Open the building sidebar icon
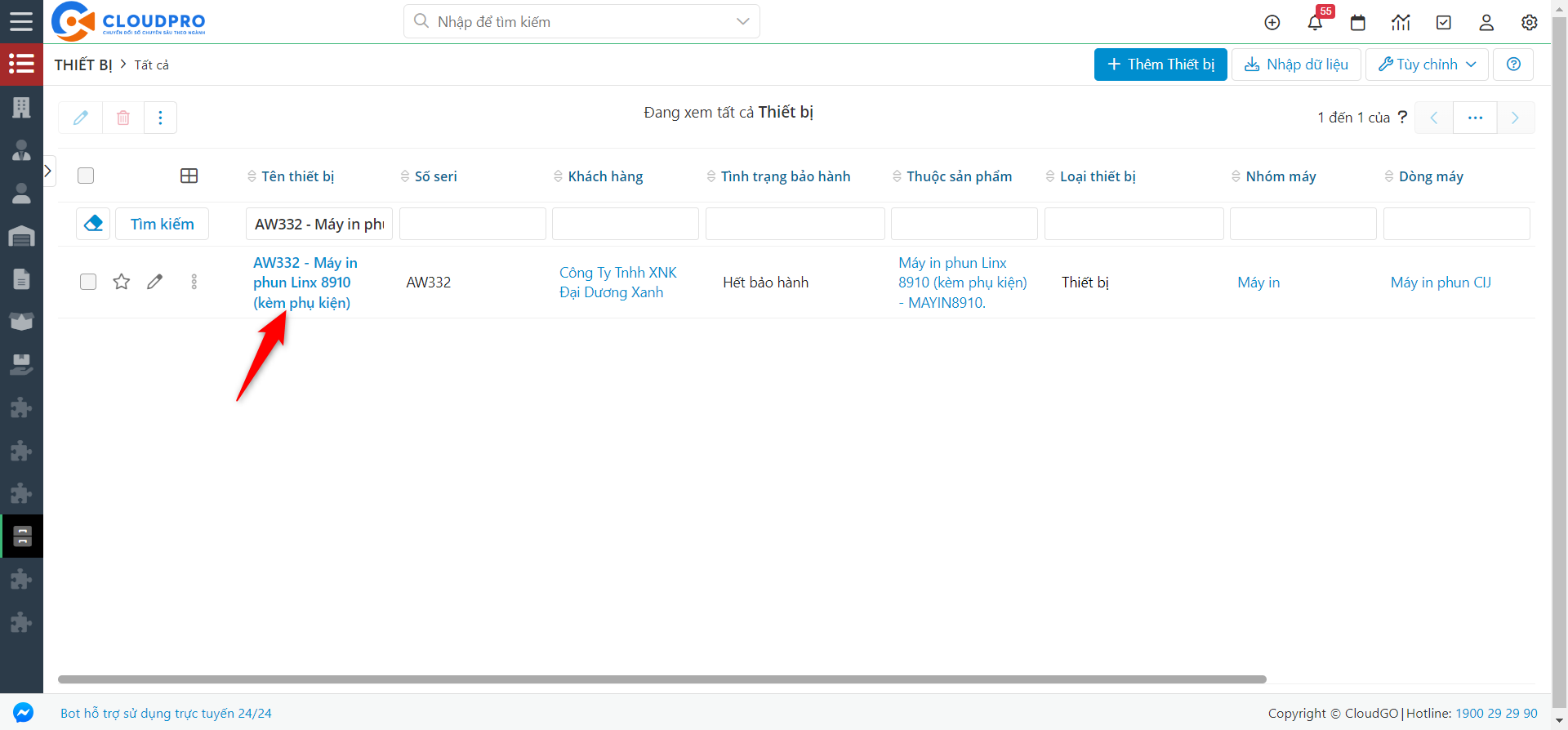 [x=21, y=107]
